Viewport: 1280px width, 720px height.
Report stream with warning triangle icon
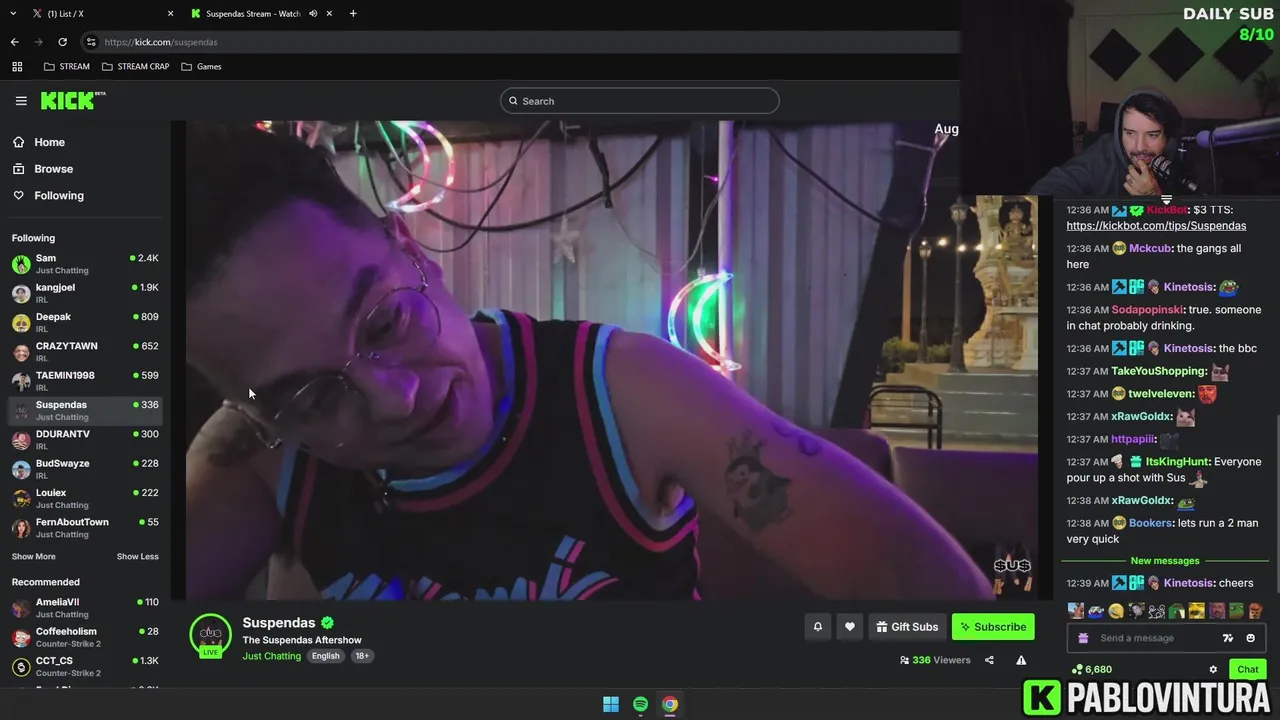click(x=1021, y=660)
